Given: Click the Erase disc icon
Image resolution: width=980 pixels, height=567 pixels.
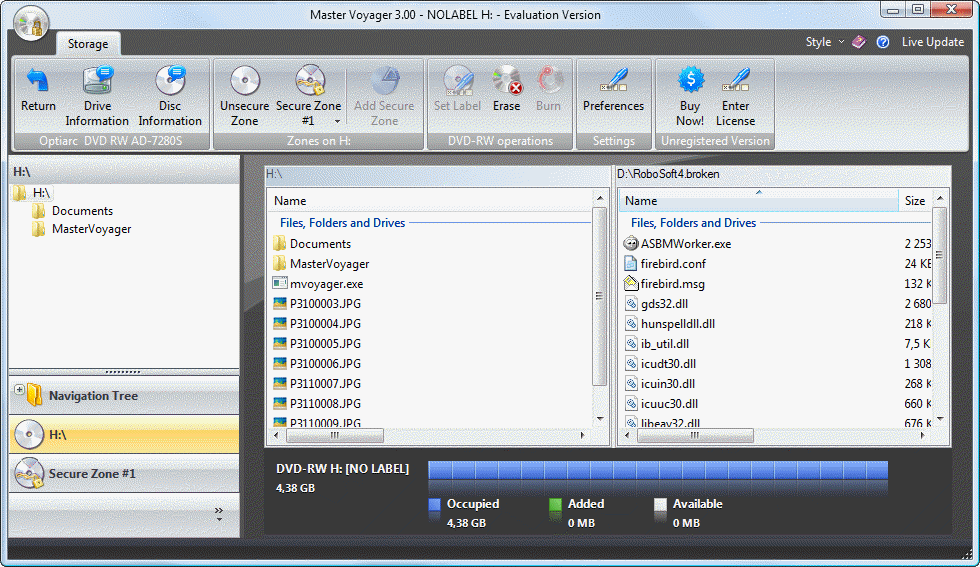Looking at the screenshot, I should pos(506,80).
